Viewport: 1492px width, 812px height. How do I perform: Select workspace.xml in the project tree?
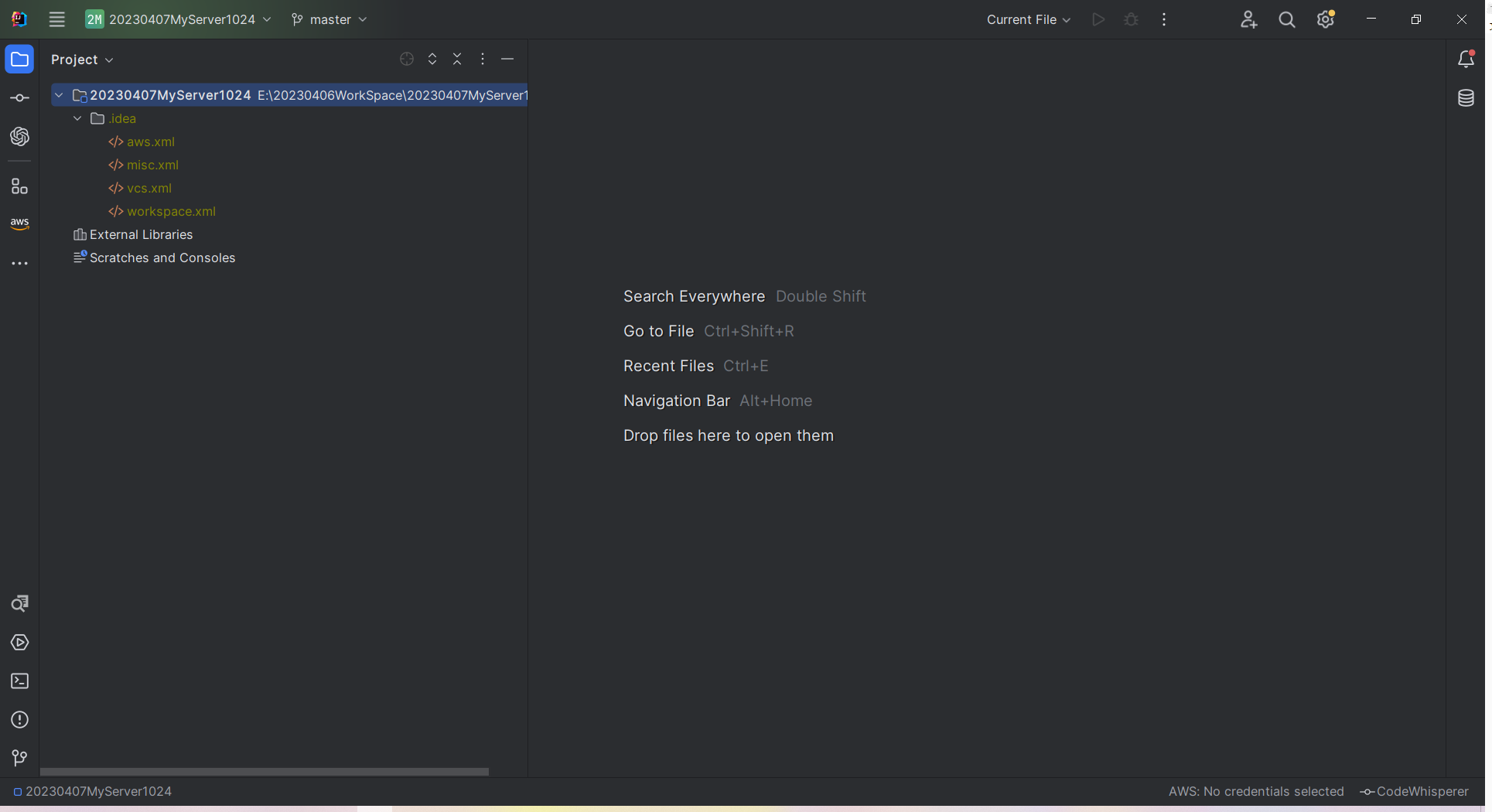171,211
